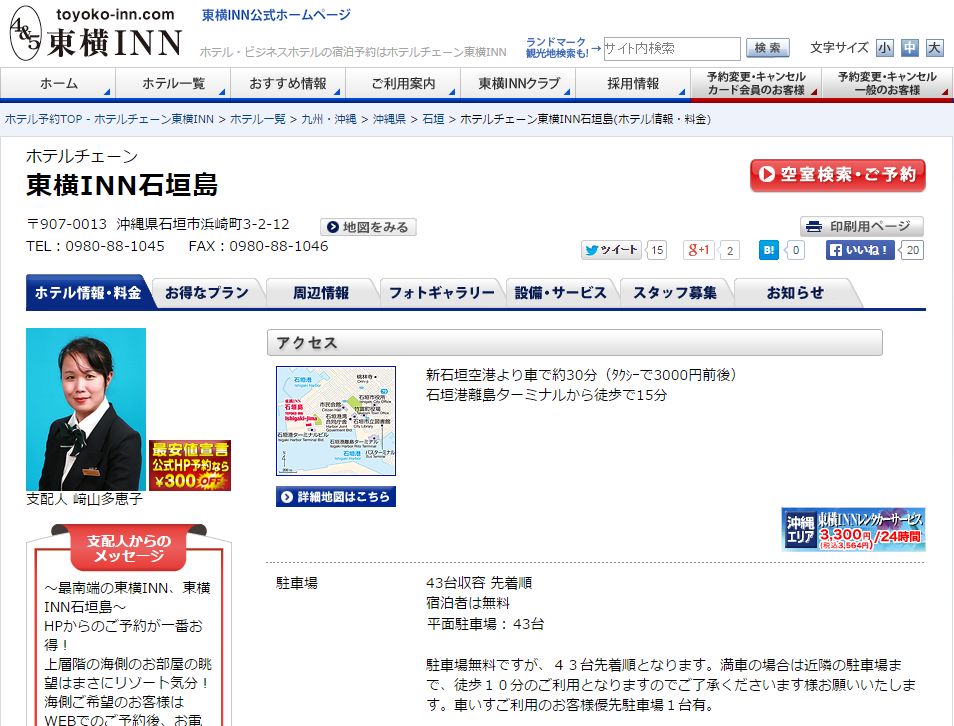The width and height of the screenshot is (954, 726).
Task: Click the access map thumbnail
Action: (x=336, y=421)
